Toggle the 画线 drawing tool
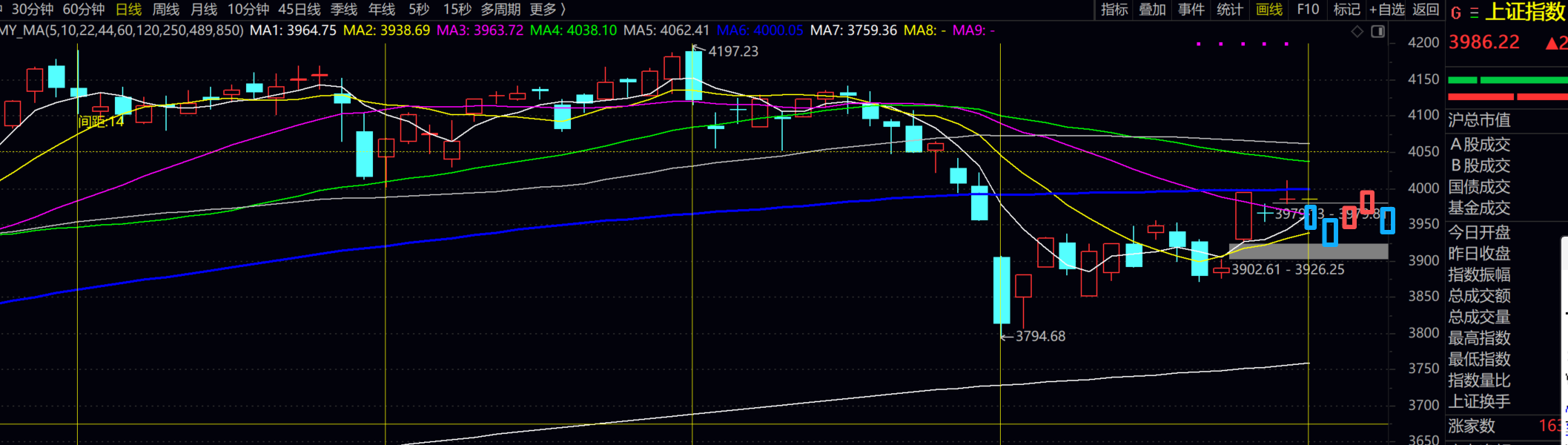This screenshot has height=445, width=1568. pyautogui.click(x=1269, y=10)
